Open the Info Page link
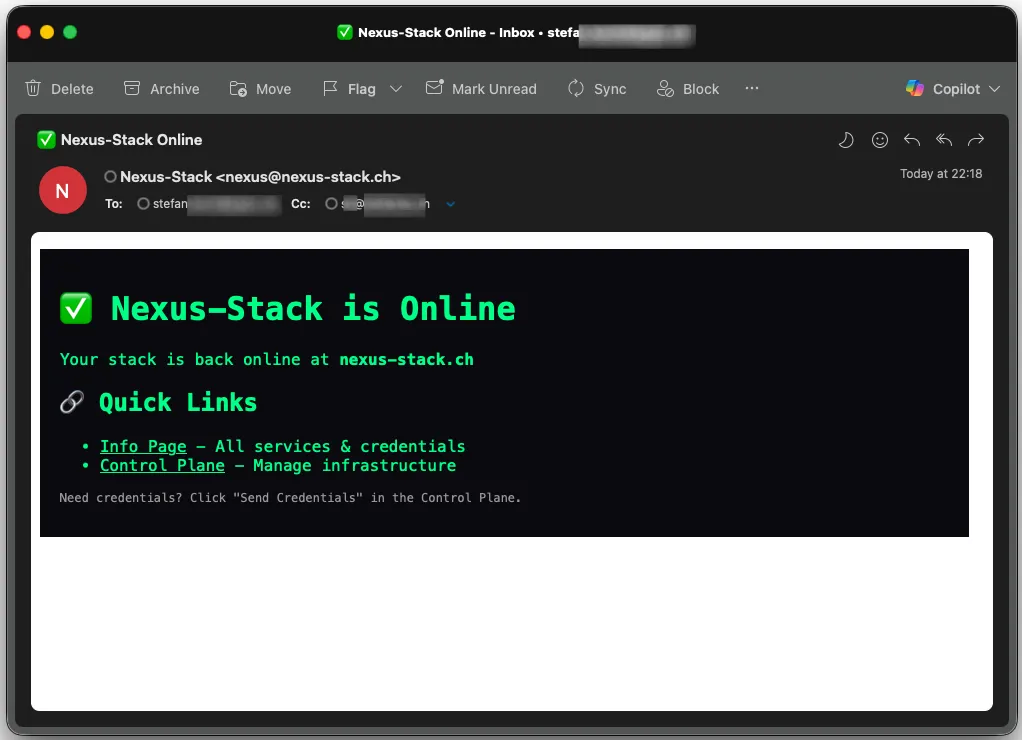This screenshot has height=740, width=1022. click(143, 446)
